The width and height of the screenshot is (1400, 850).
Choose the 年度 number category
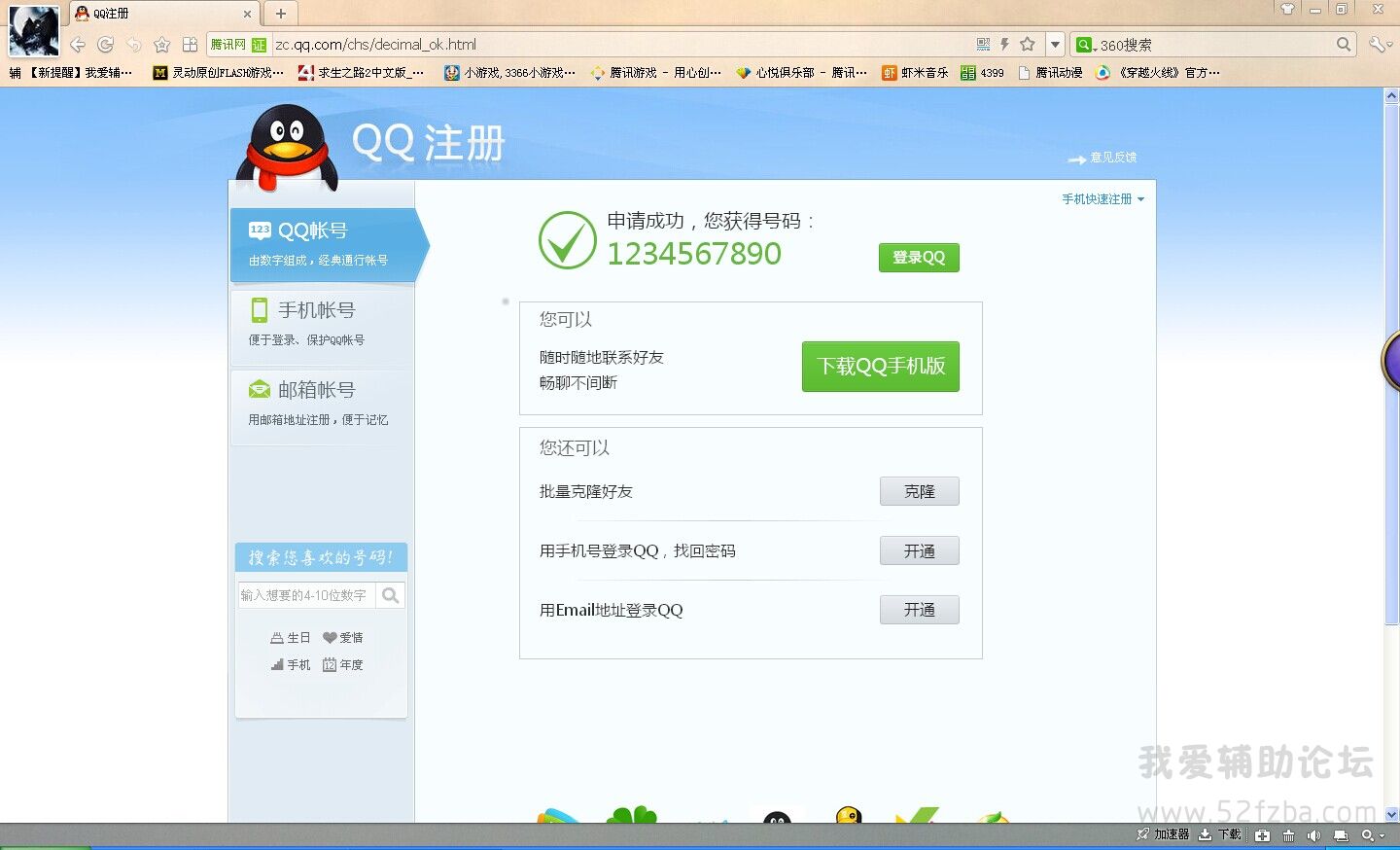click(x=343, y=665)
